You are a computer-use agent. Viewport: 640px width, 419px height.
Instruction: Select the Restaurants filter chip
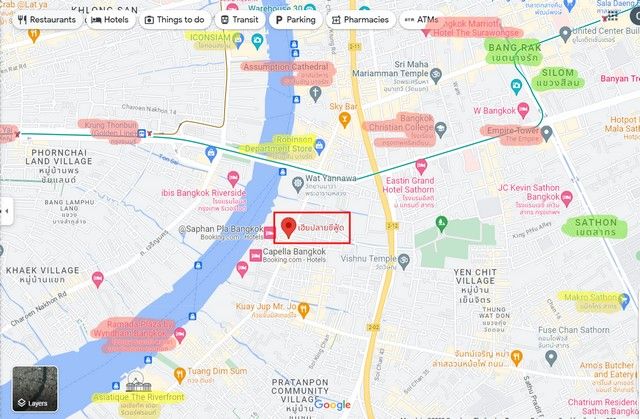pyautogui.click(x=47, y=20)
